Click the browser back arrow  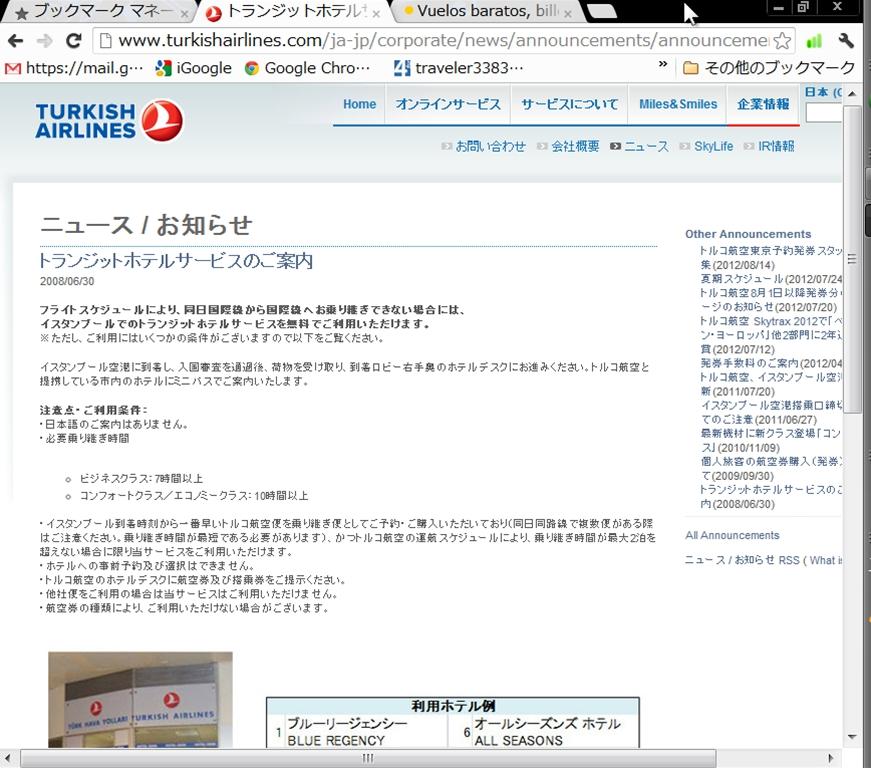(x=15, y=41)
